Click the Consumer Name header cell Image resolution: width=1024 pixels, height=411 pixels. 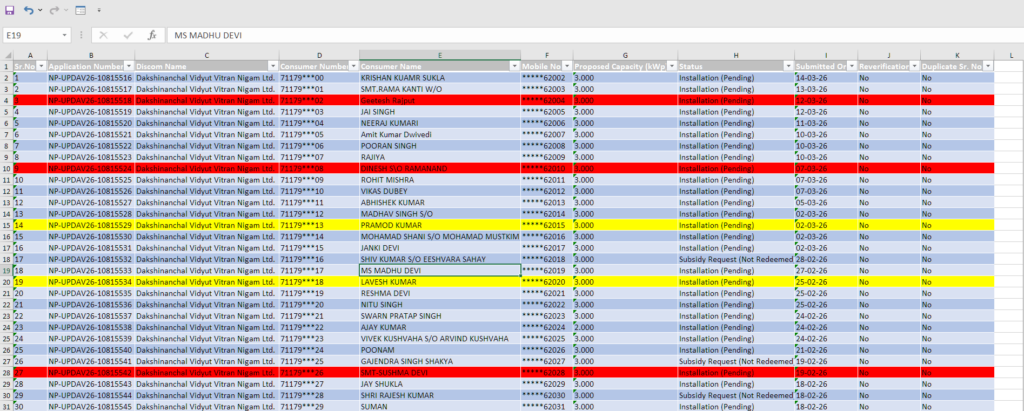point(440,66)
